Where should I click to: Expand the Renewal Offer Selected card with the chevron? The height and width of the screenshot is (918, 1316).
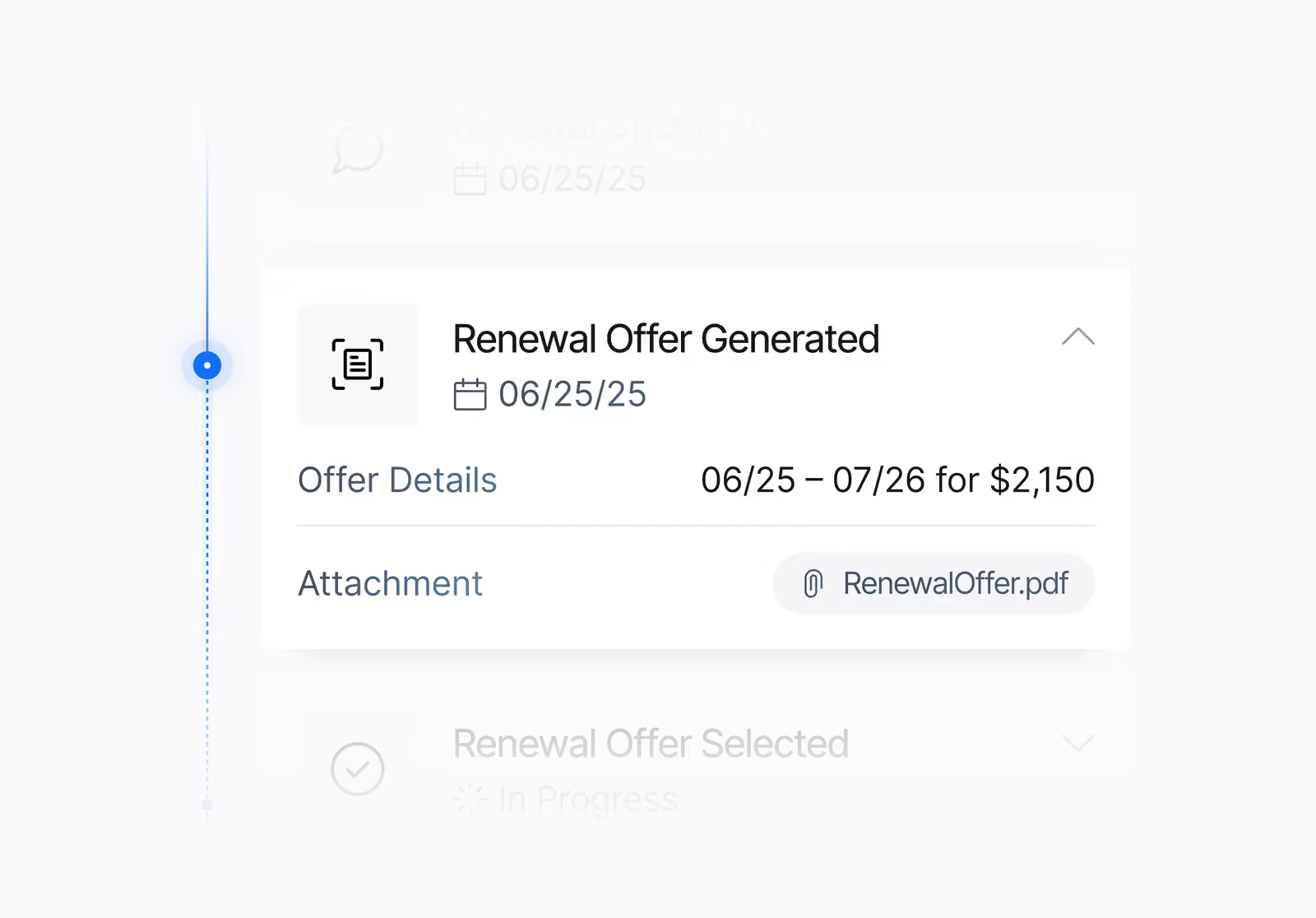click(x=1077, y=744)
